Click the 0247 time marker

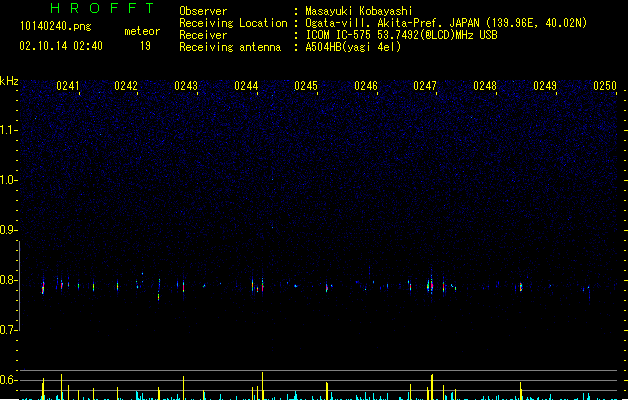pos(425,86)
